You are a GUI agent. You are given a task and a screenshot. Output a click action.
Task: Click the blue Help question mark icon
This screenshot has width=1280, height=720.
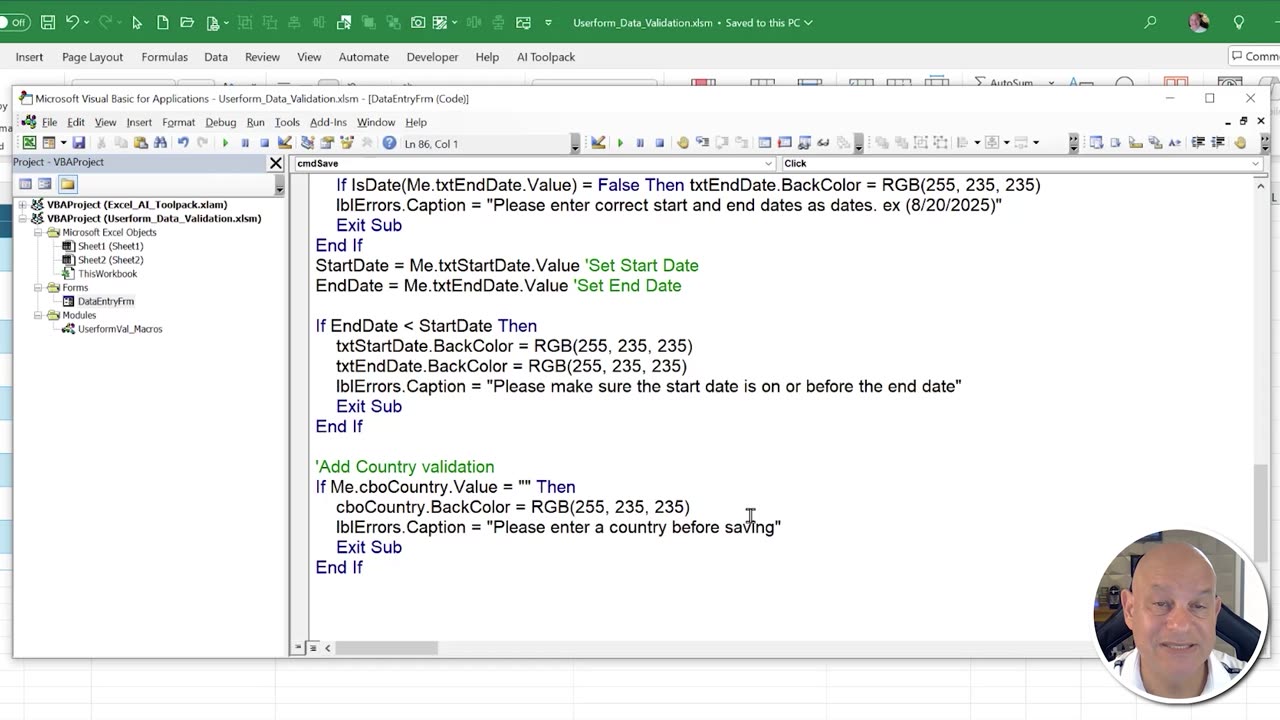click(x=389, y=143)
